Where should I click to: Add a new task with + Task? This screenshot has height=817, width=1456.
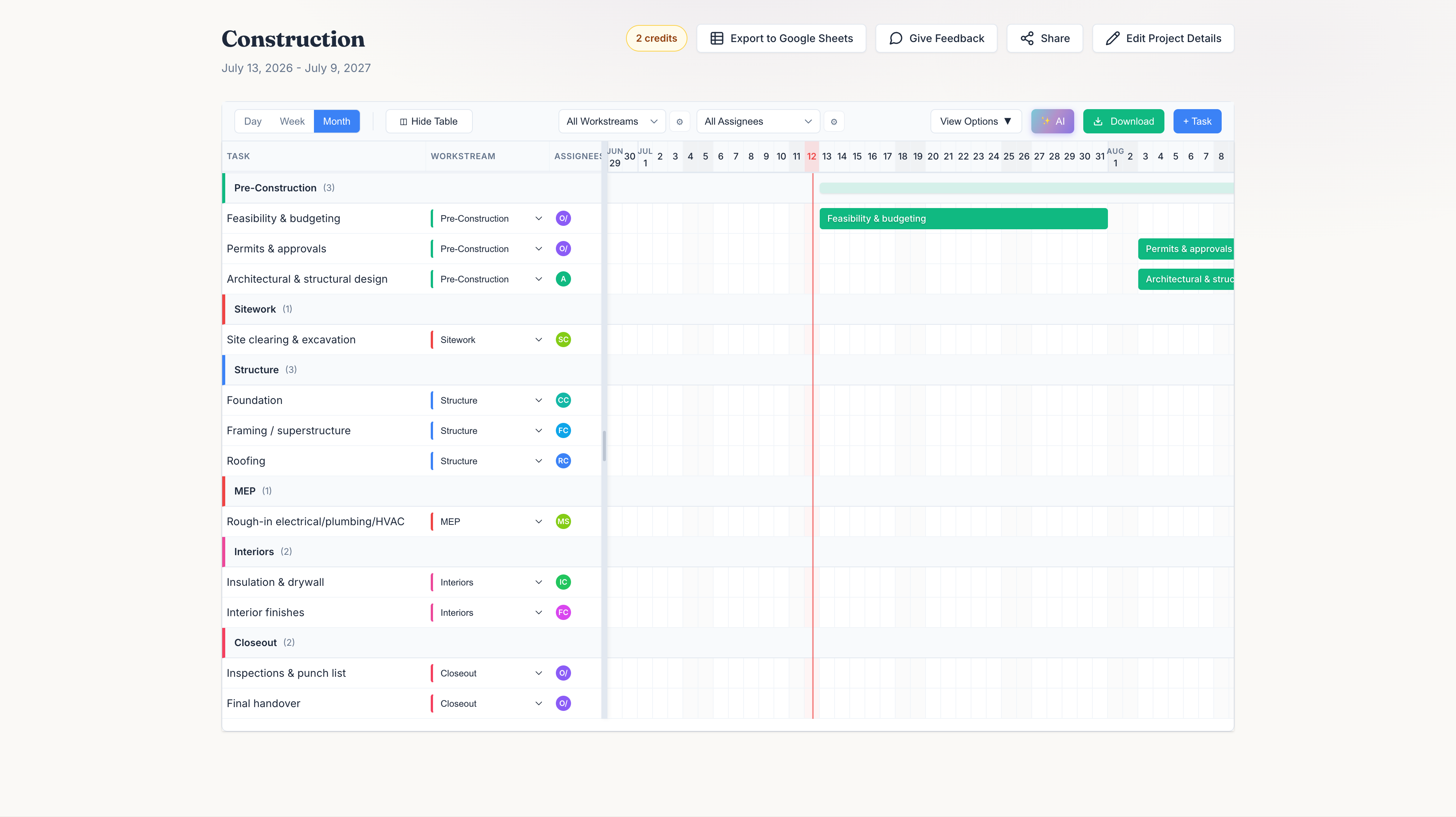coord(1197,122)
